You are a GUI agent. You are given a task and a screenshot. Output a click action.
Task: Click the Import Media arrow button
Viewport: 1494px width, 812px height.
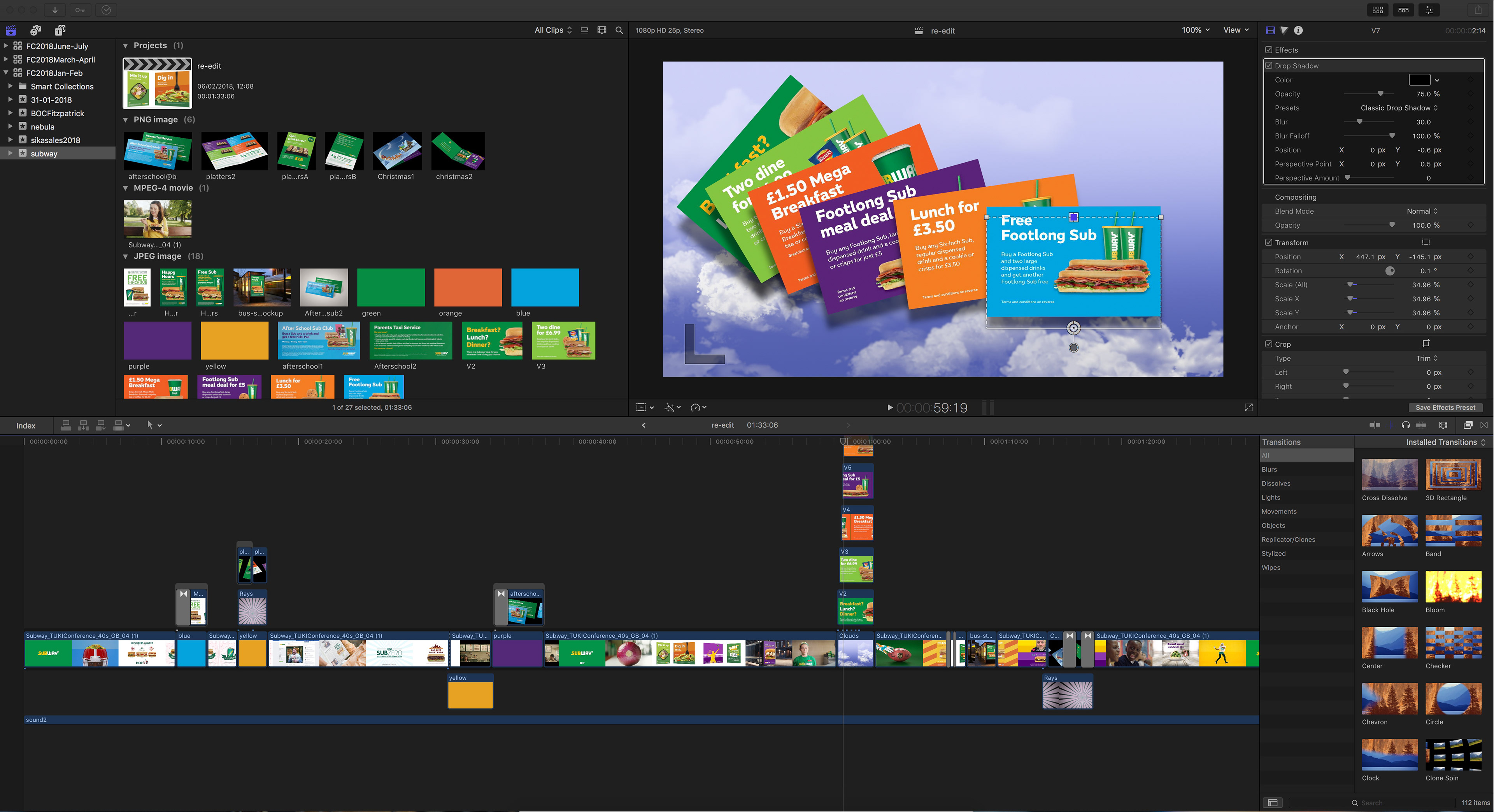pos(54,10)
